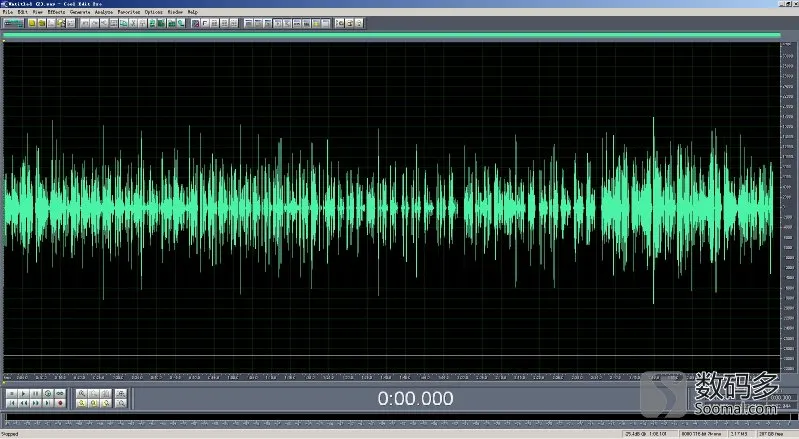Click the Open file folder toolbar icon
The image size is (799, 439).
point(42,23)
